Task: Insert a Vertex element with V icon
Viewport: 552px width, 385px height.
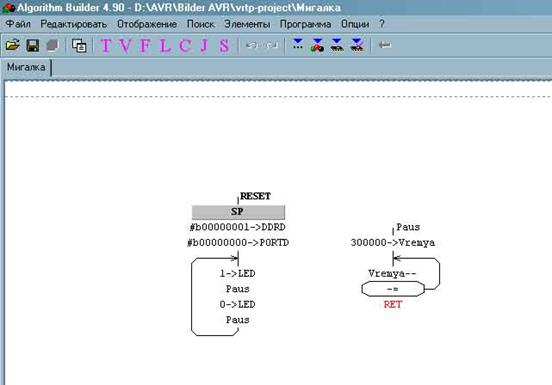Action: [125, 45]
